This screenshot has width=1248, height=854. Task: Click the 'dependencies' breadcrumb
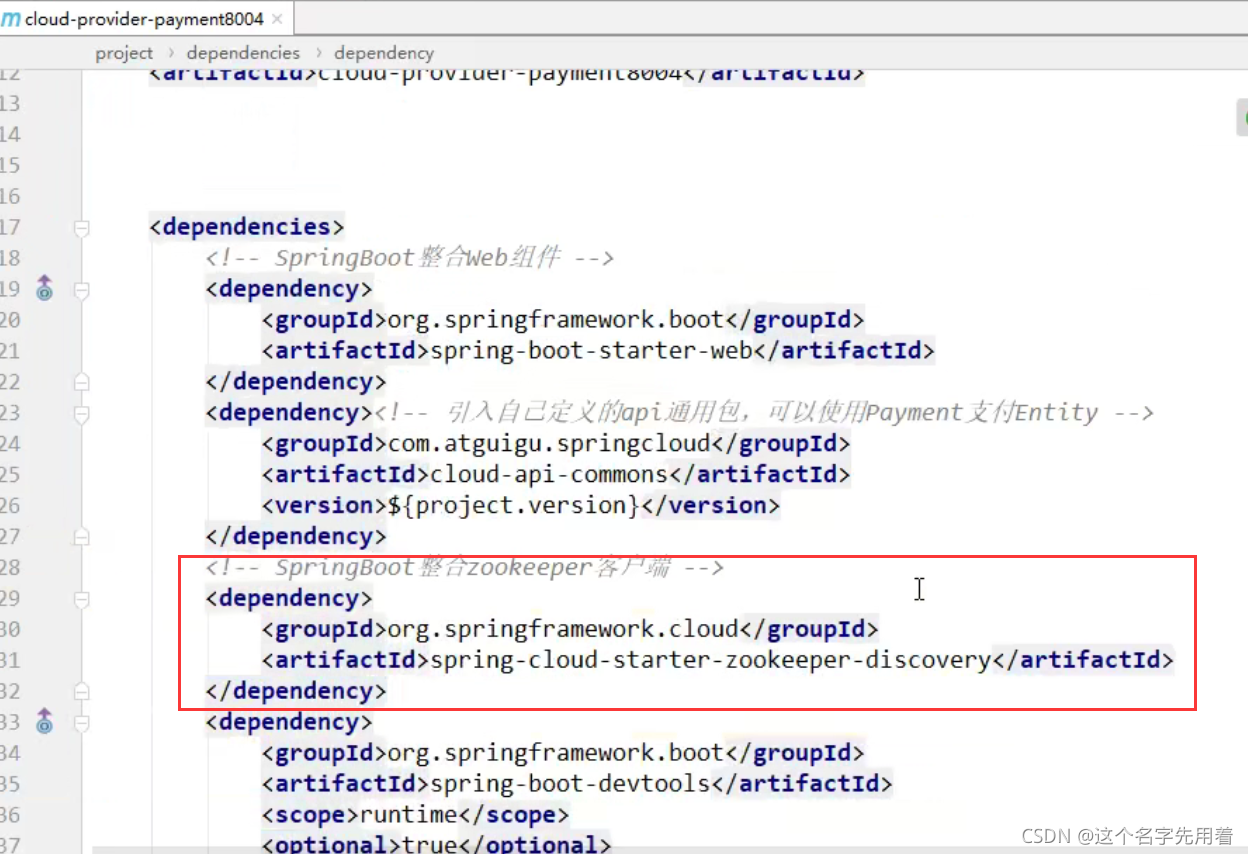243,53
